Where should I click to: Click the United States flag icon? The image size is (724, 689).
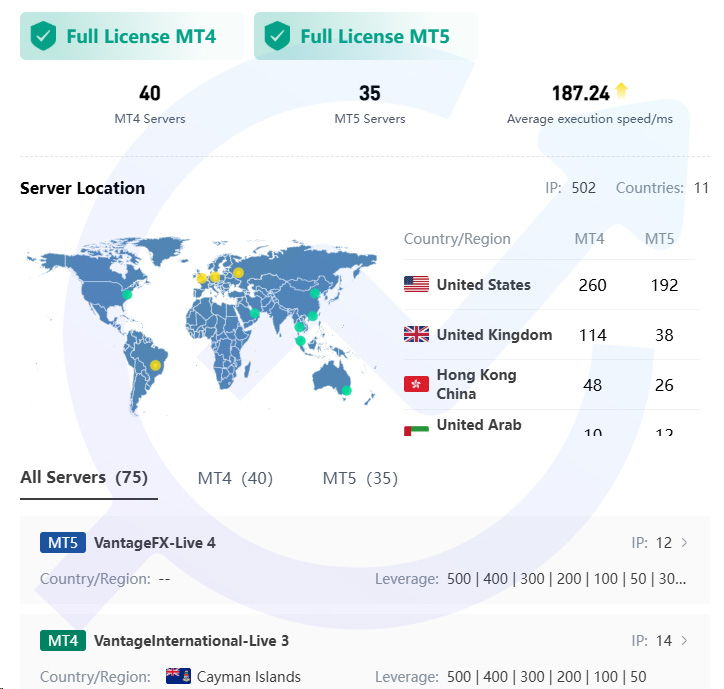[x=416, y=284]
